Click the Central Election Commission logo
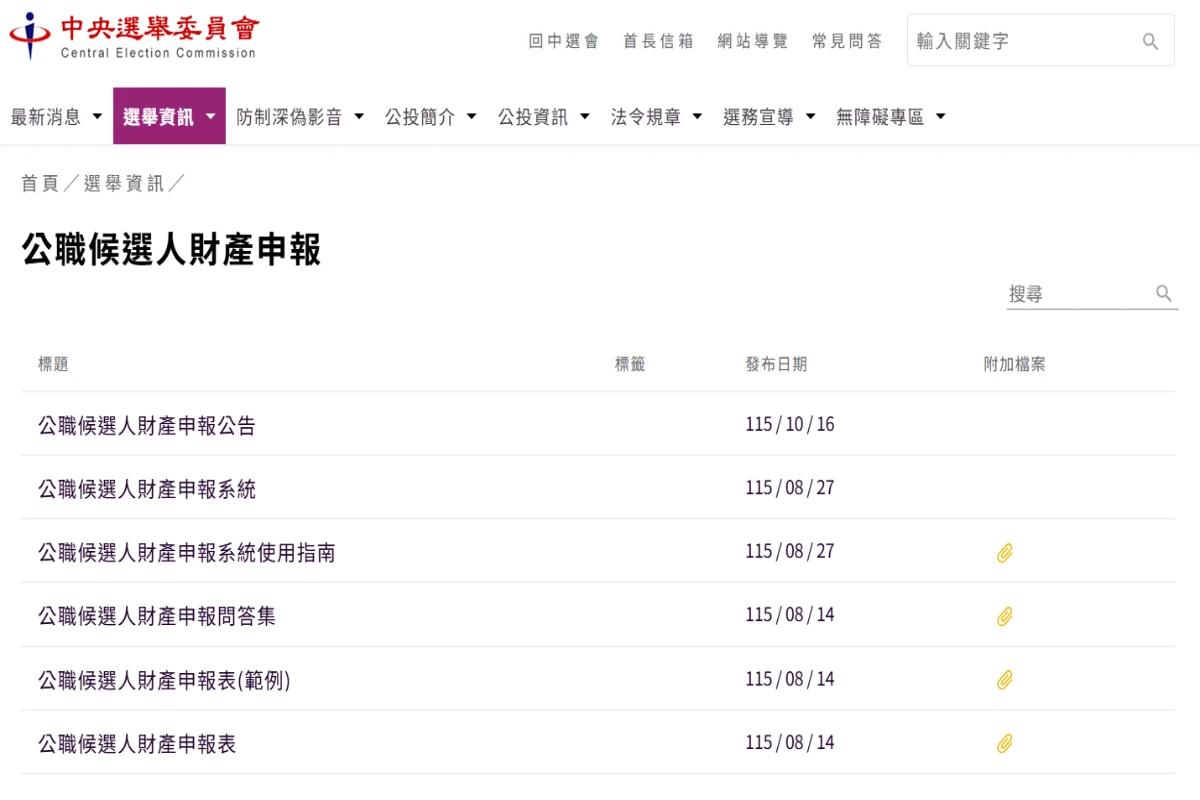The height and width of the screenshot is (800, 1200). pos(133,36)
